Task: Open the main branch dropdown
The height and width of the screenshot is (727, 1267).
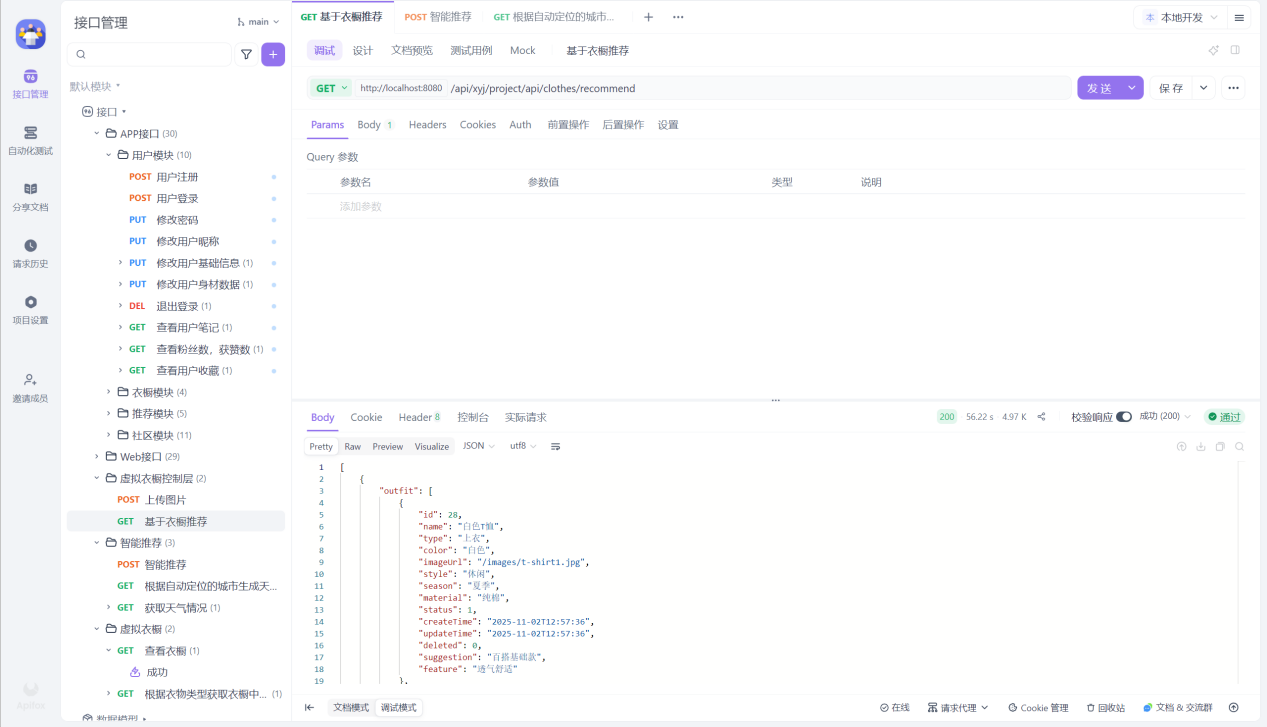Action: coord(258,22)
